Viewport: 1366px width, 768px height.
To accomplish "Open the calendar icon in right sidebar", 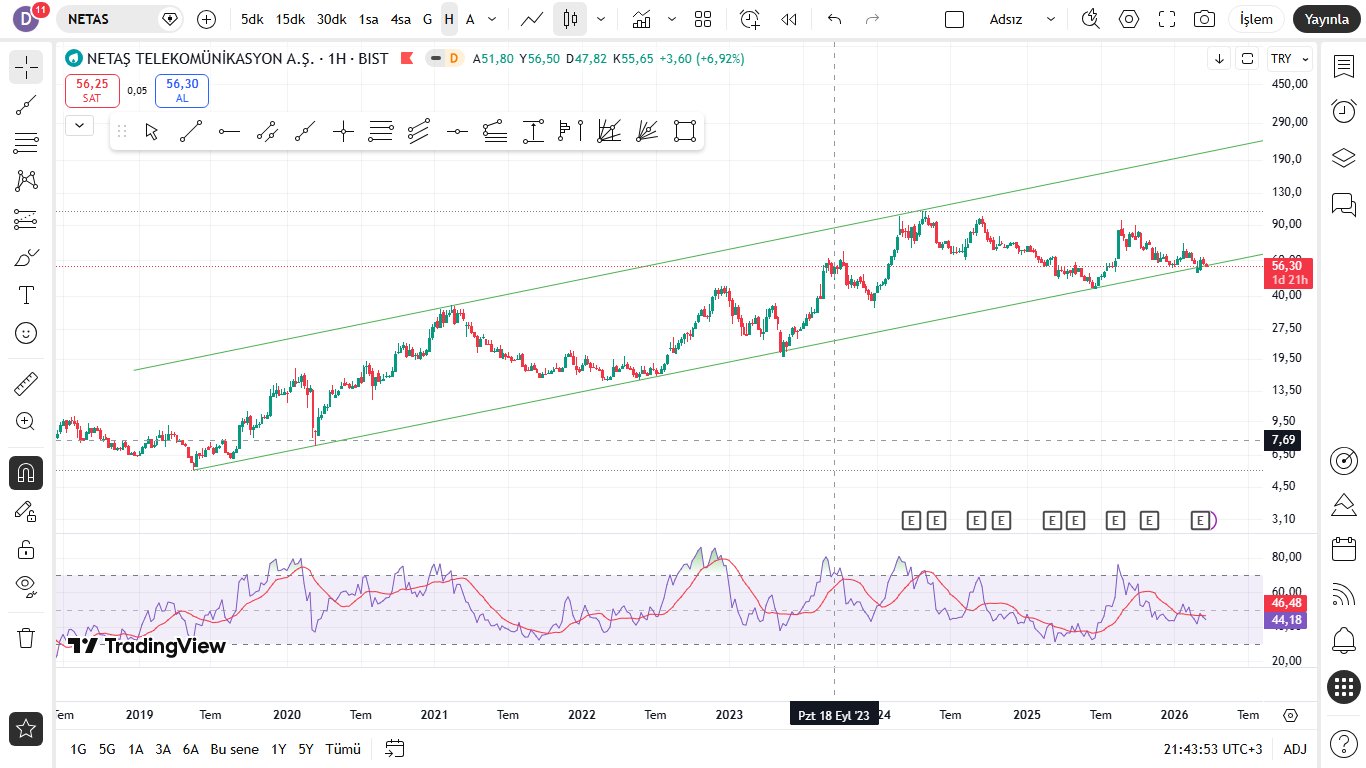I will pos(1344,548).
